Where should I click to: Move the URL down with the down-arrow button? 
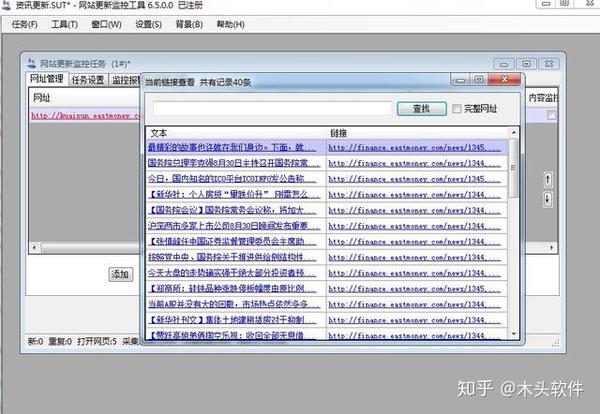(x=548, y=199)
